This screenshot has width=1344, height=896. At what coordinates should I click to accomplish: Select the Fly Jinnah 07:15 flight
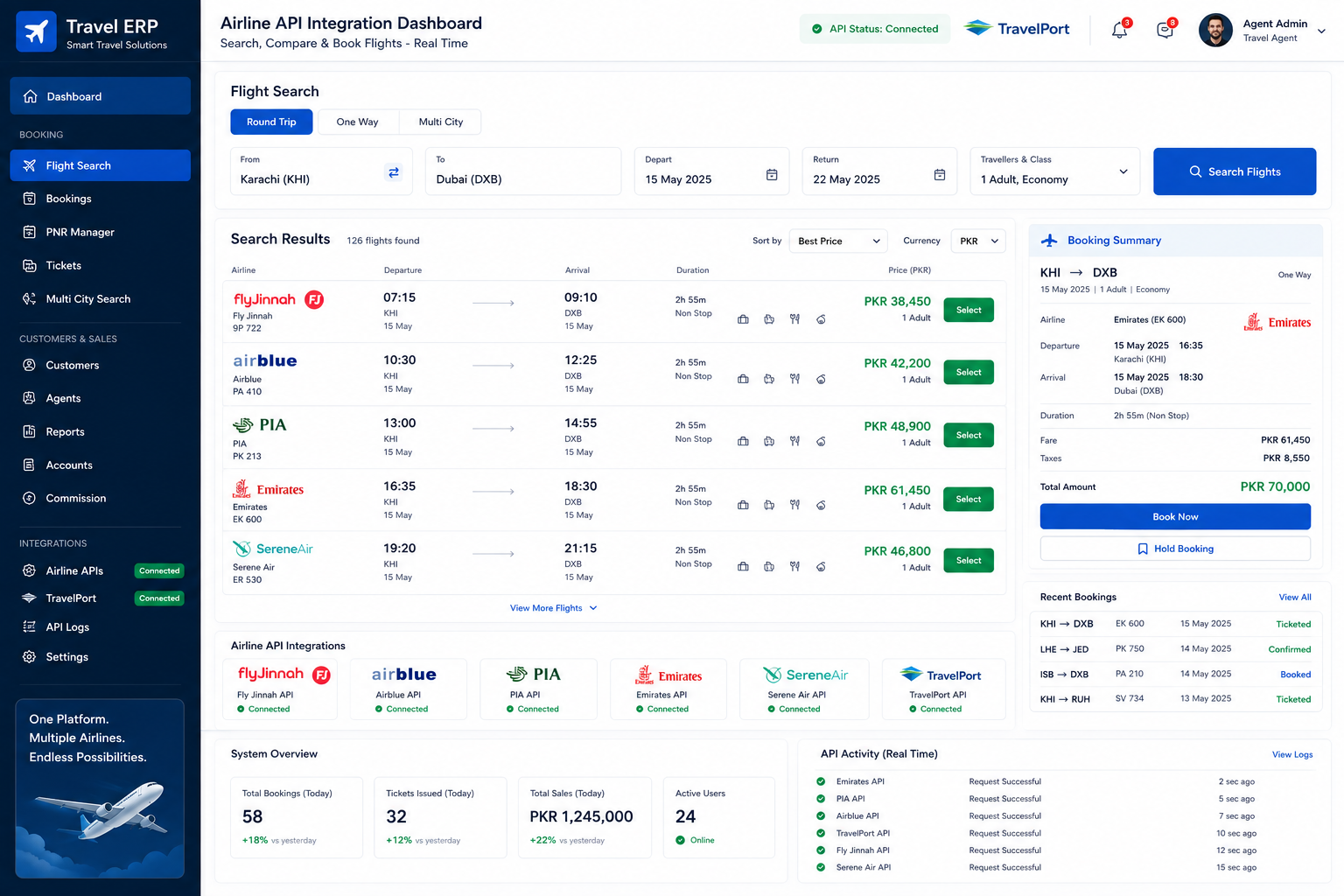point(969,310)
